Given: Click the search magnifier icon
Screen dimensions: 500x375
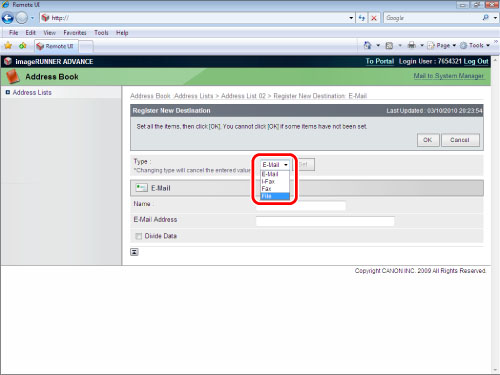Looking at the screenshot, I should click(x=486, y=18).
